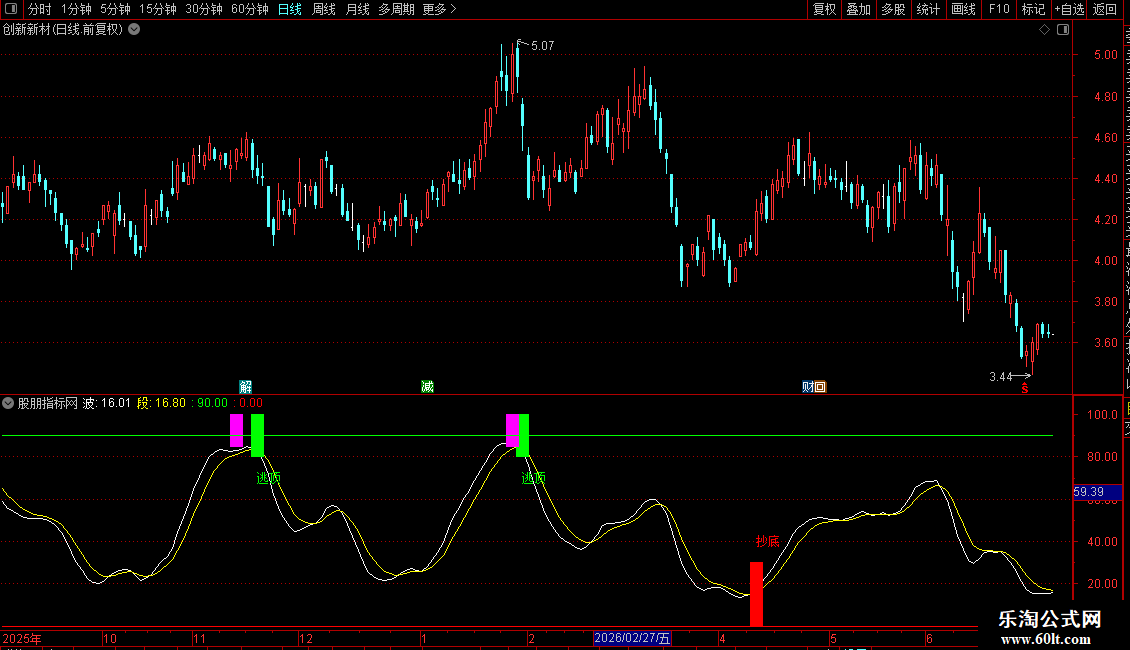Click the 5.07 high price label

pyautogui.click(x=543, y=45)
